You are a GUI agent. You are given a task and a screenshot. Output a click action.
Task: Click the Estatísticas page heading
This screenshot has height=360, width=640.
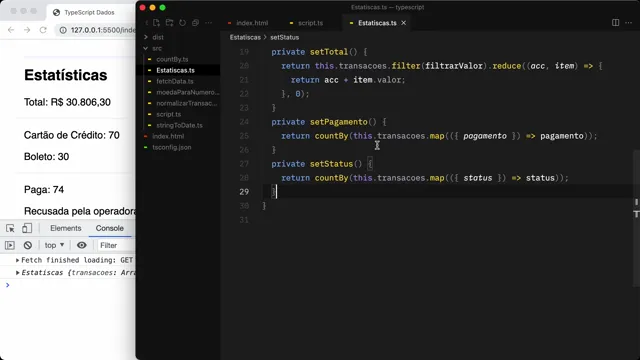(x=66, y=75)
